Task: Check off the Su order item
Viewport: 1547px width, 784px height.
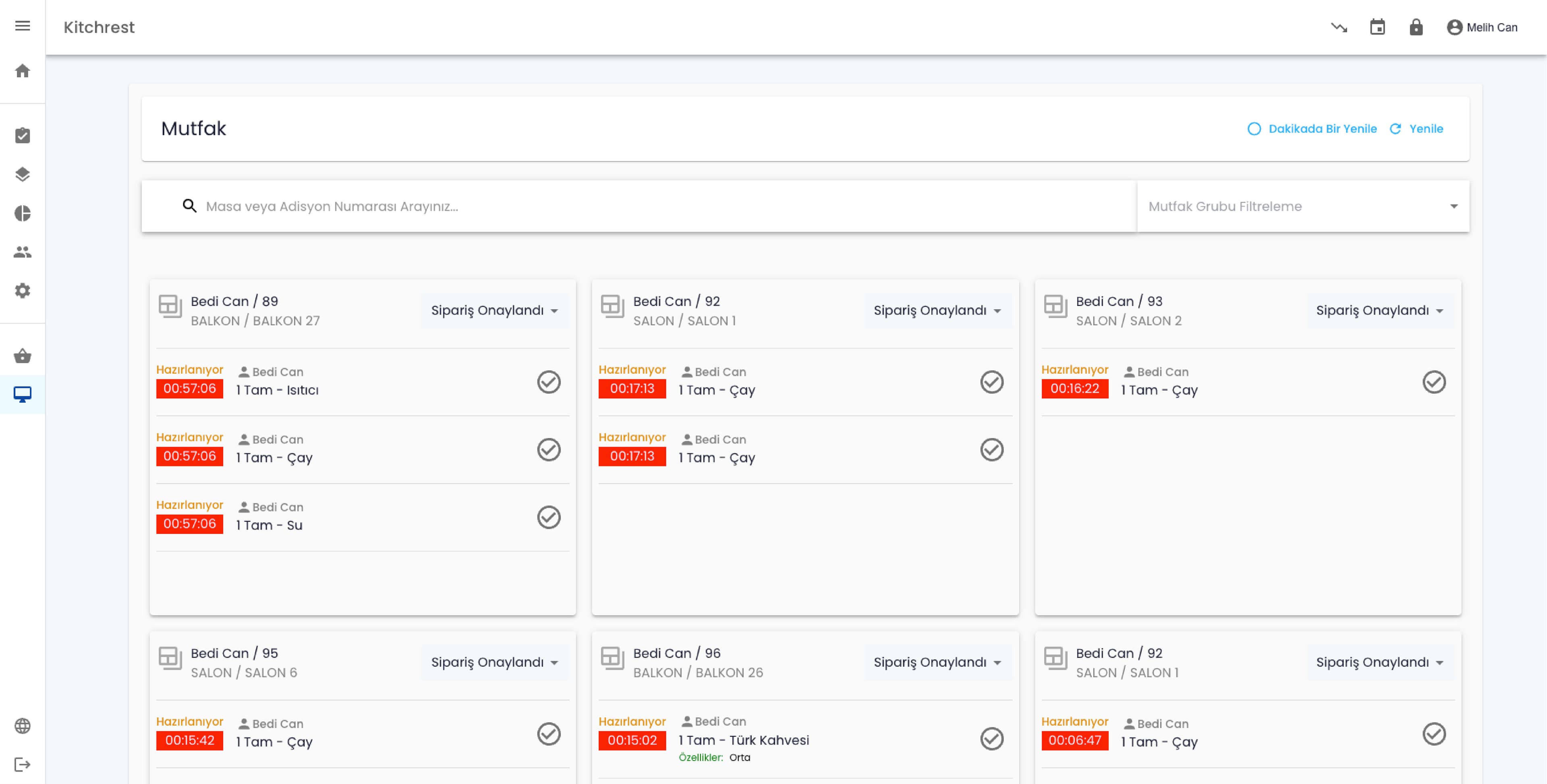Action: [x=548, y=517]
